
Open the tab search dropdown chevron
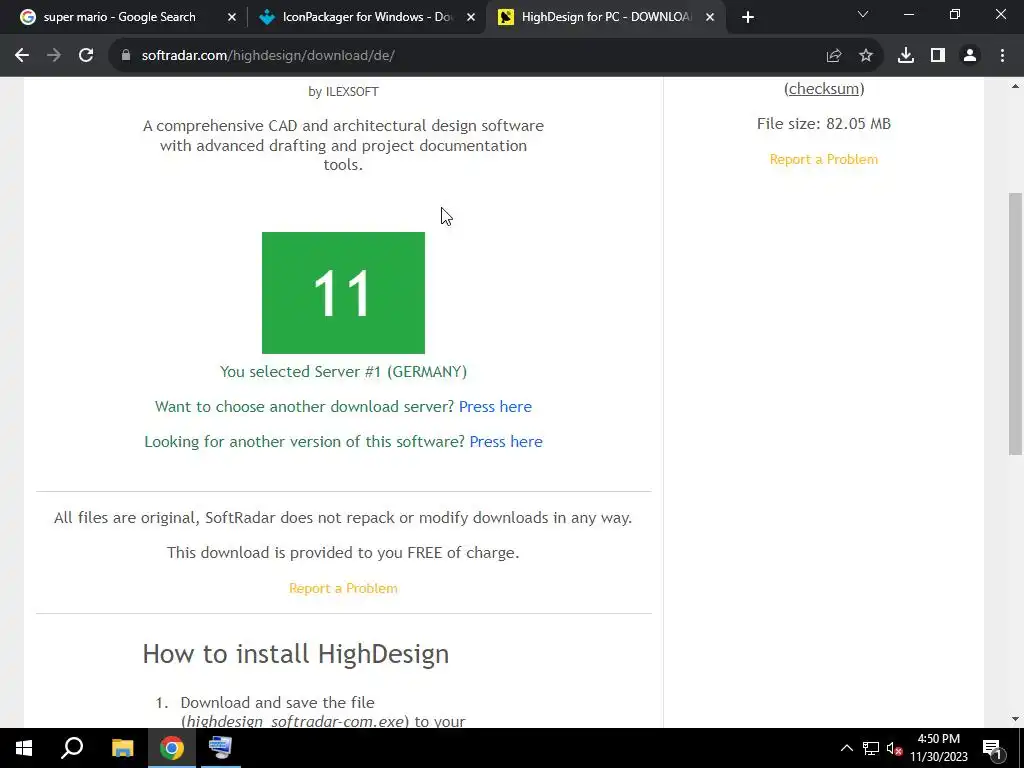[863, 14]
